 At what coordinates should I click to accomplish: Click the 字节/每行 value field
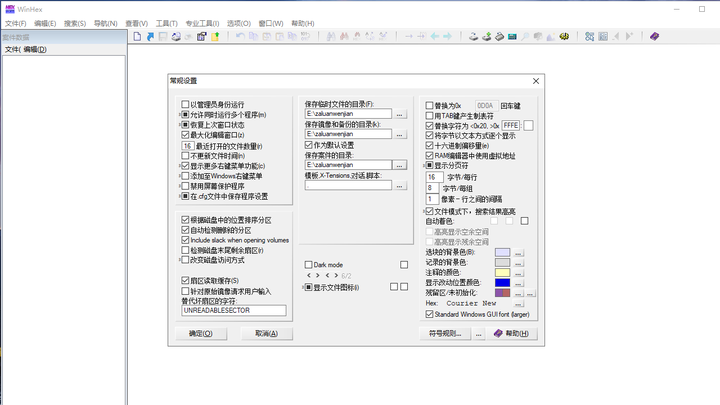tap(434, 177)
